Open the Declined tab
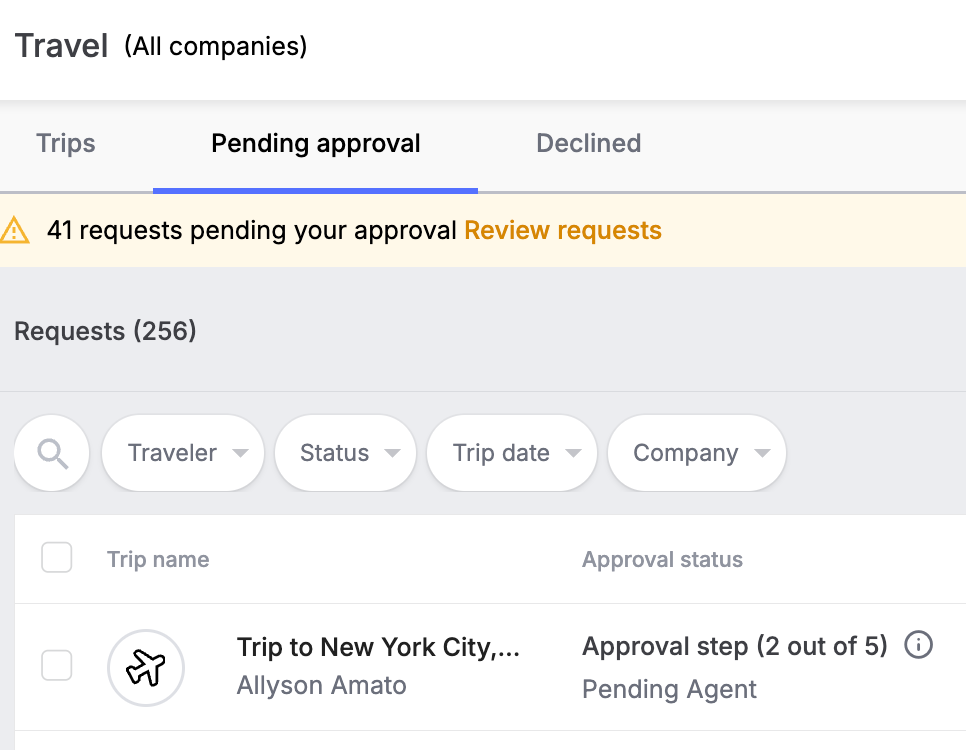Viewport: 966px width, 750px height. [588, 144]
